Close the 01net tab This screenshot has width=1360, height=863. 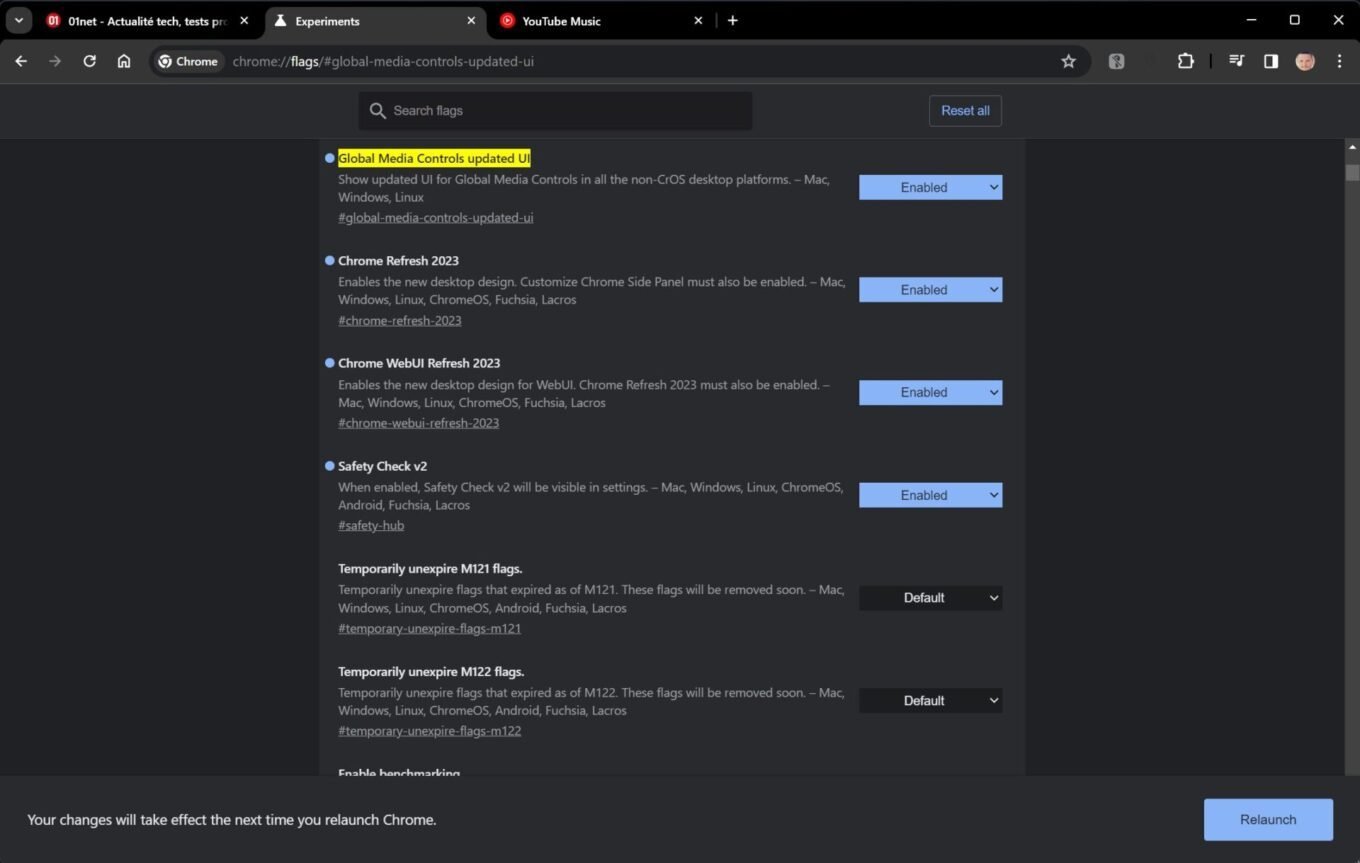point(244,20)
